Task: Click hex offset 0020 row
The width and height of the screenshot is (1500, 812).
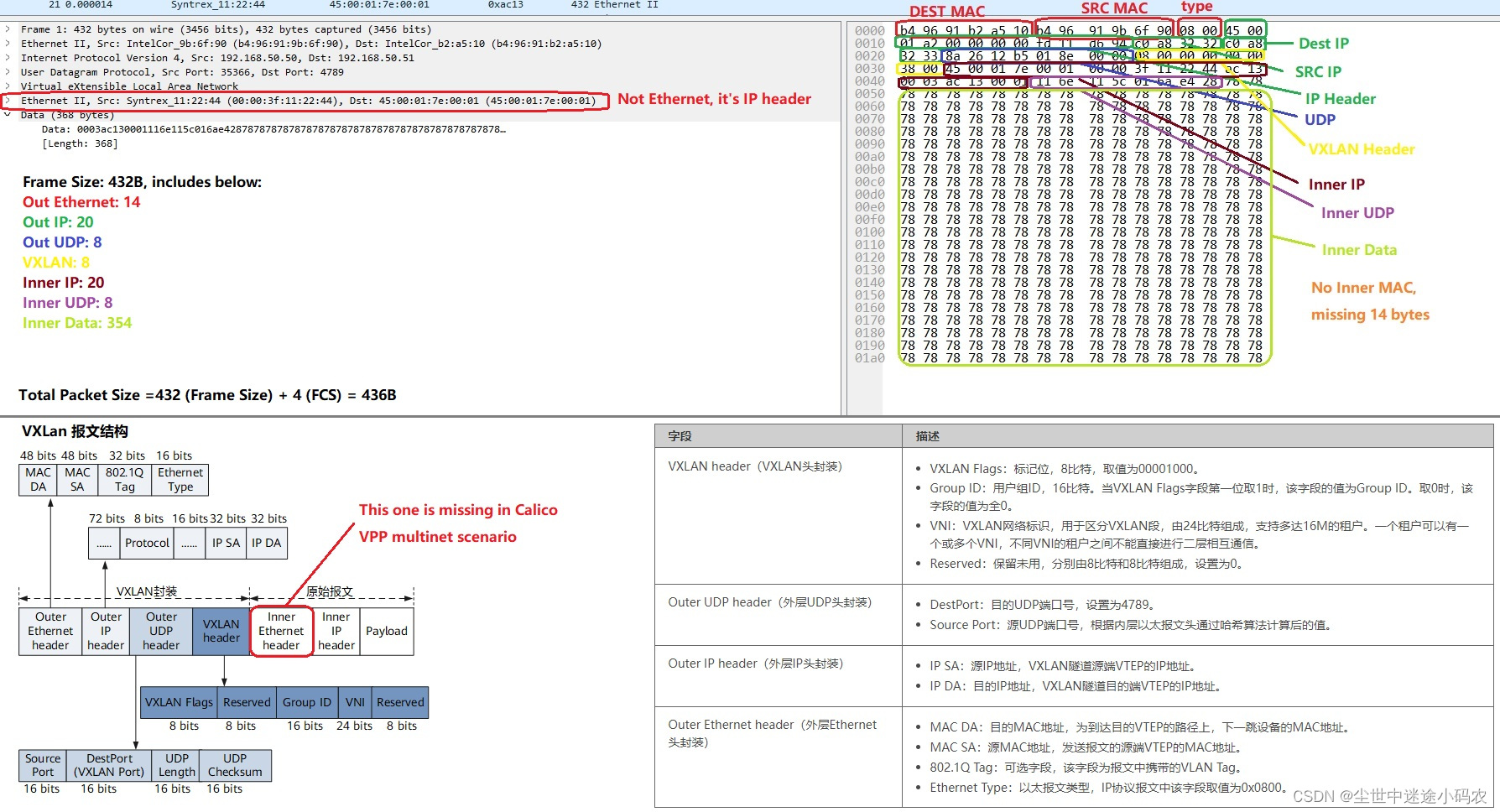Action: coord(869,55)
